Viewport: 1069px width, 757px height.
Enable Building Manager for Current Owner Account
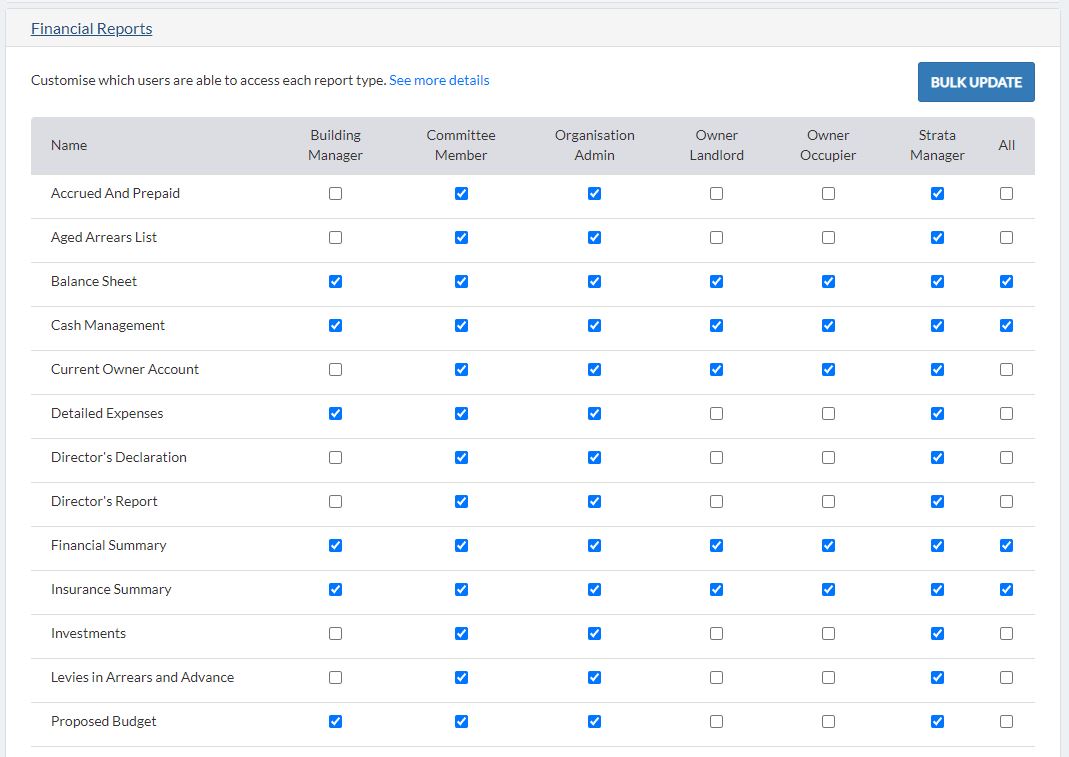tap(335, 370)
